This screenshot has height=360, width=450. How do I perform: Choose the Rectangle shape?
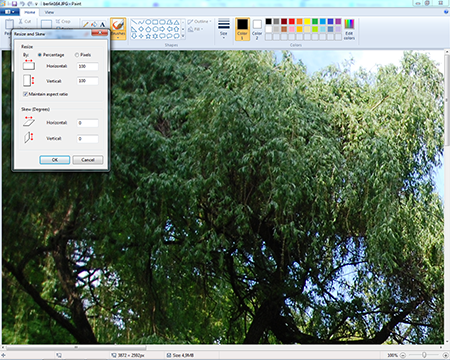pyautogui.click(x=155, y=22)
